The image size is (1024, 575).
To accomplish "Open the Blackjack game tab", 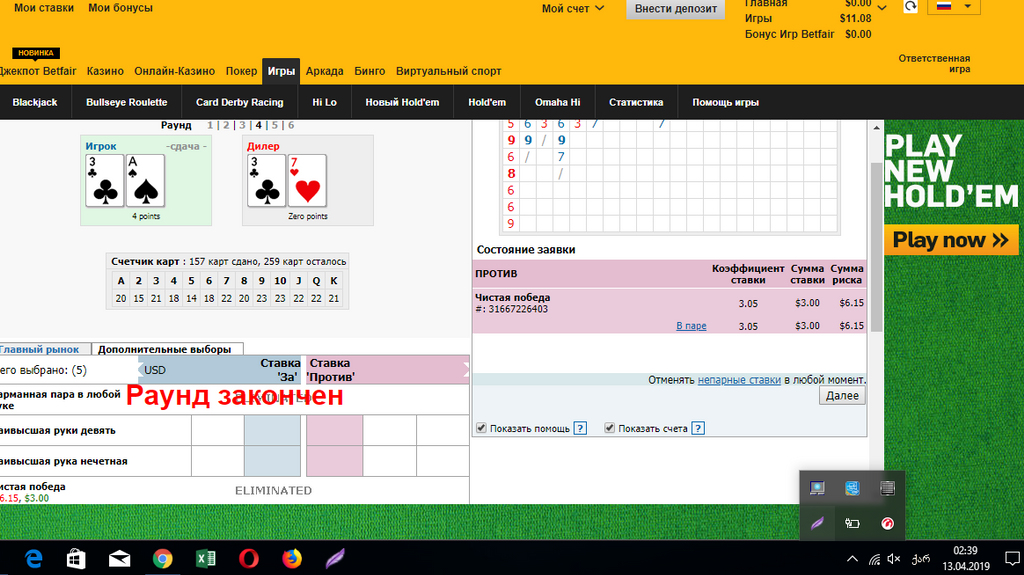I will pyautogui.click(x=35, y=103).
